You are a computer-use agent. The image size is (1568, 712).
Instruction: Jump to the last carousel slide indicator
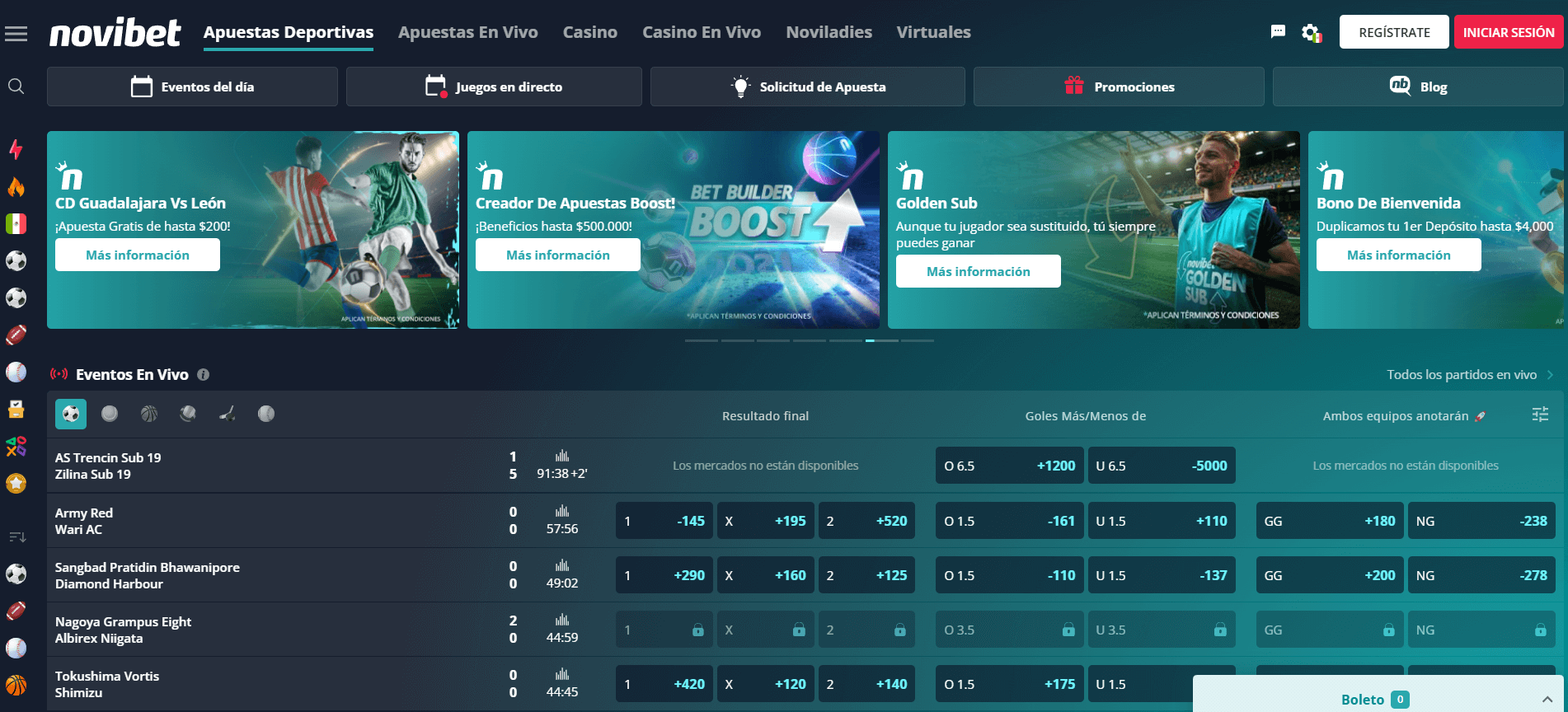tap(918, 340)
